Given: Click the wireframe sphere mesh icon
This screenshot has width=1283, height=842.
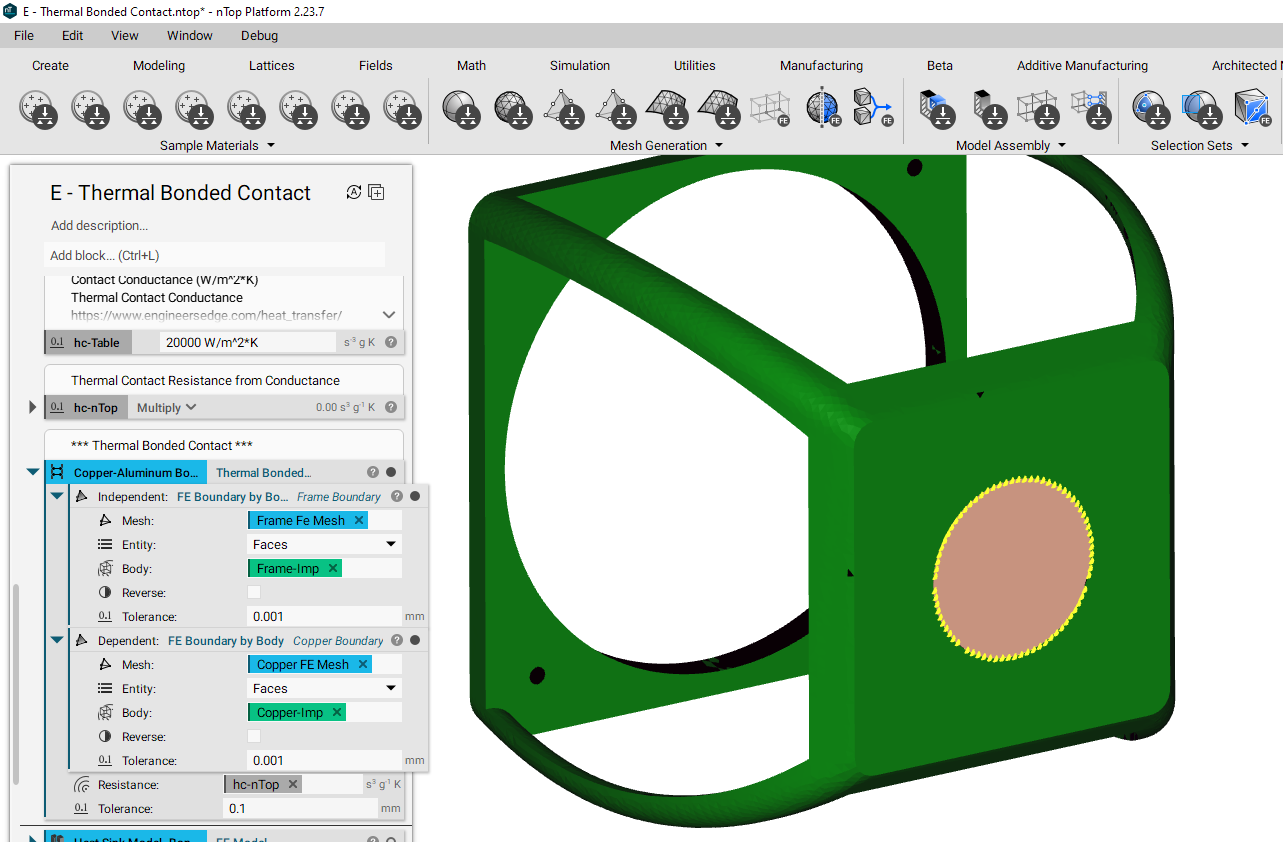Looking at the screenshot, I should pos(513,107).
